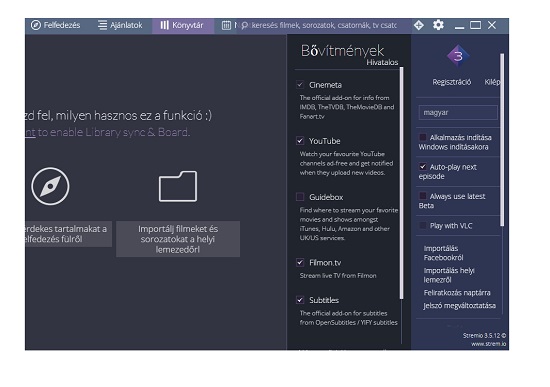The height and width of the screenshot is (387, 550).
Task: Click the www.strem.io link
Action: 488,344
